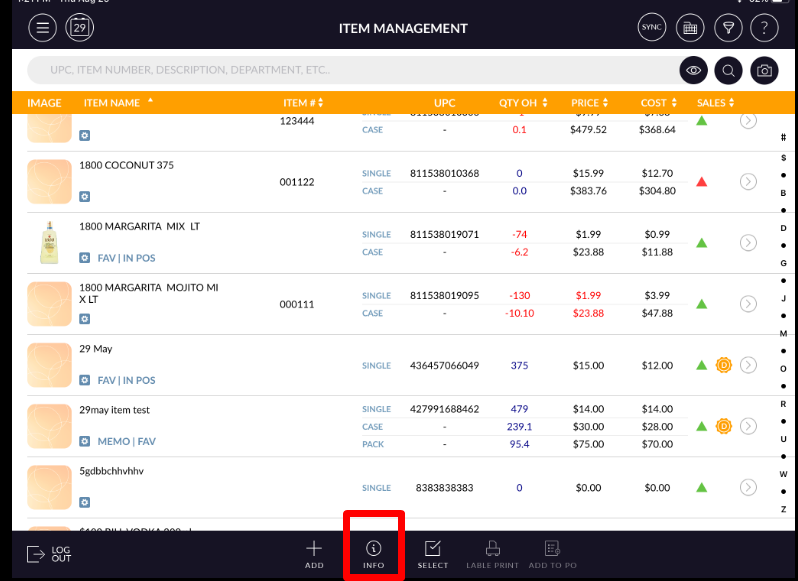The width and height of the screenshot is (798, 581).
Task: Open the calendar icon showing 29
Action: click(x=80, y=28)
